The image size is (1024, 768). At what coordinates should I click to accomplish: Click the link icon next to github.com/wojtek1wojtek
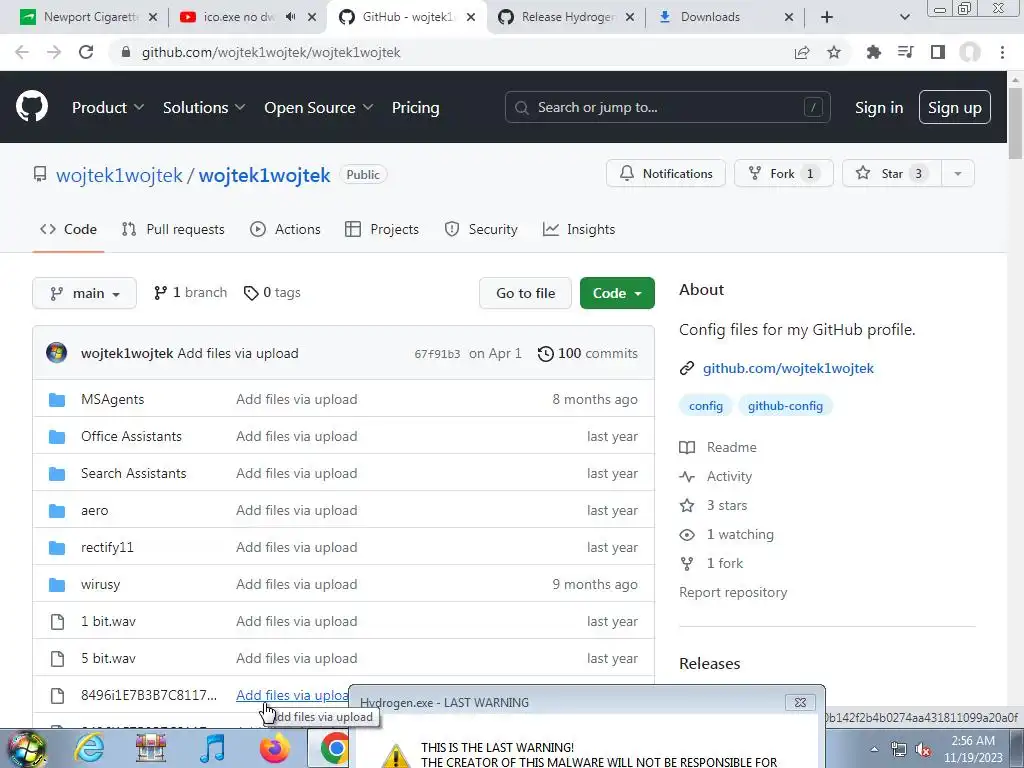tap(687, 368)
